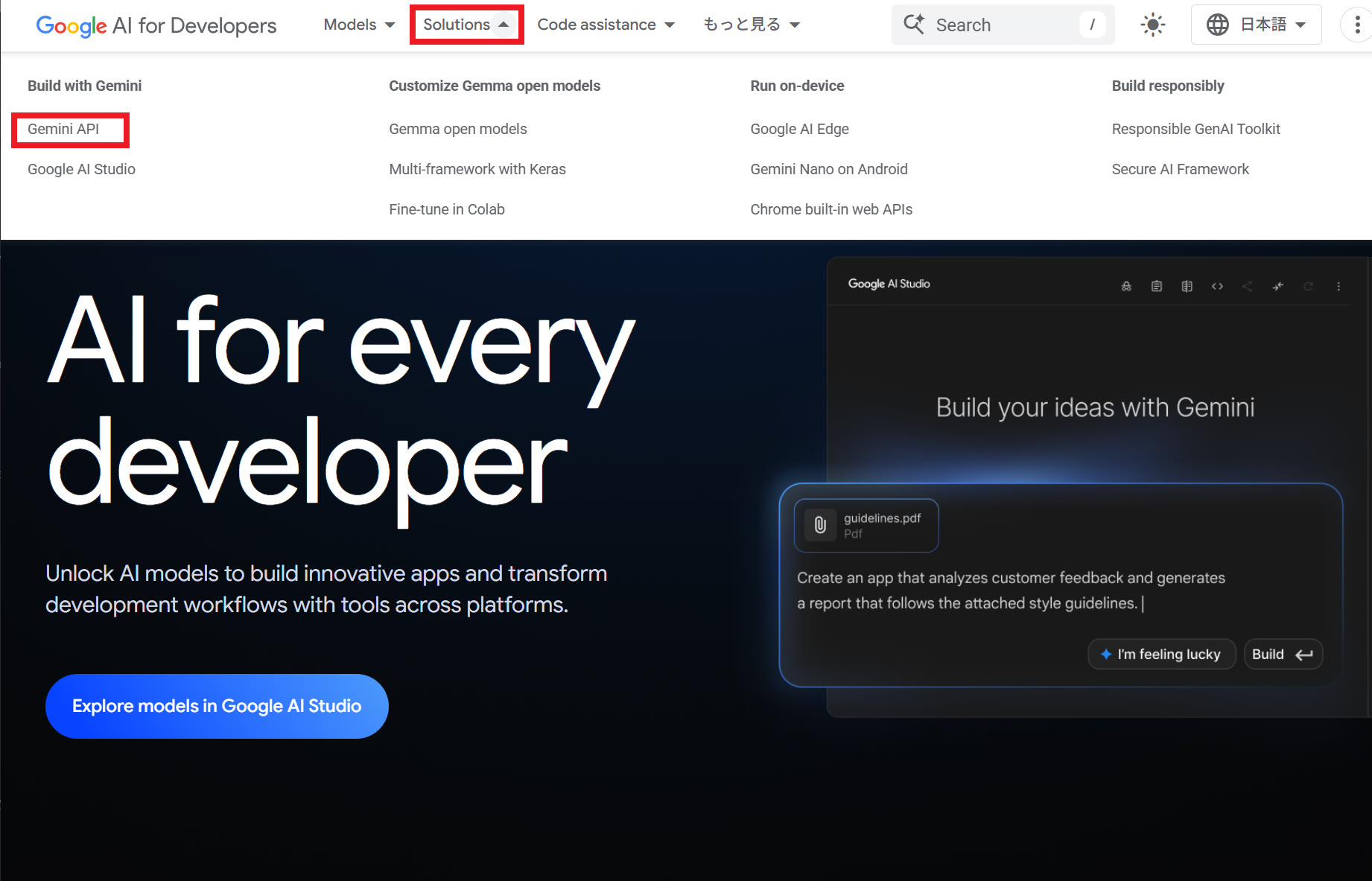Viewport: 1372px width, 881px height.
Task: Open Responsible GenAI Toolkit link
Action: click(x=1195, y=130)
